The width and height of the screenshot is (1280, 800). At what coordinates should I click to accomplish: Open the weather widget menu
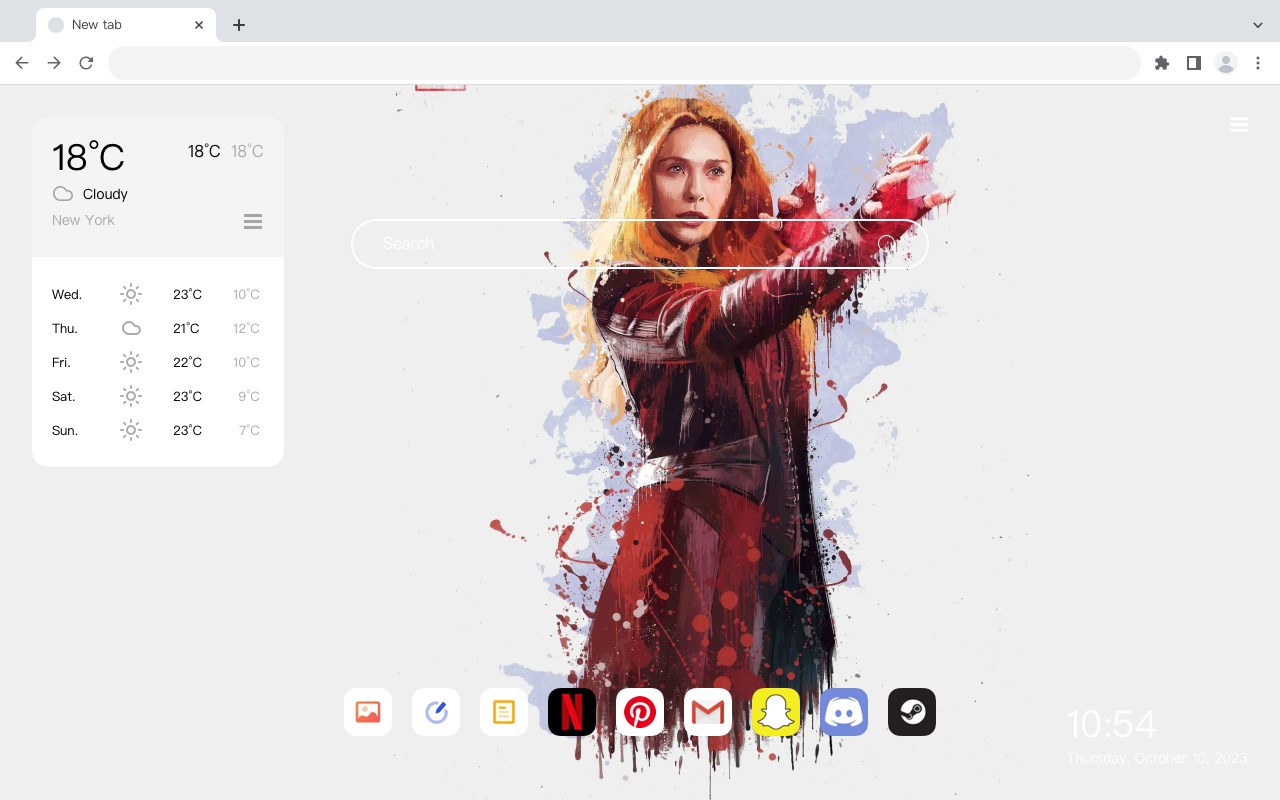click(253, 221)
